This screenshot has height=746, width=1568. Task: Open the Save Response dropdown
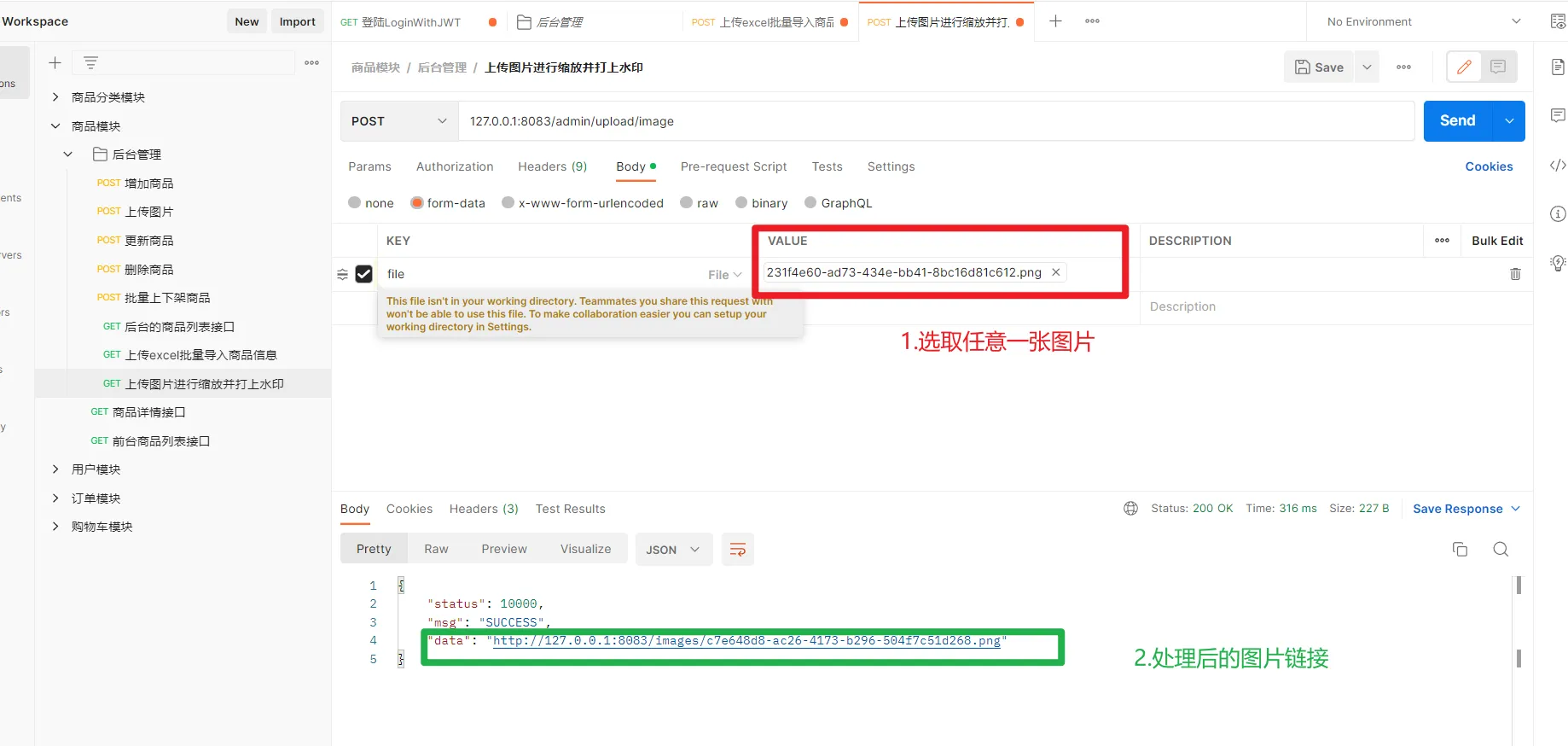1466,509
